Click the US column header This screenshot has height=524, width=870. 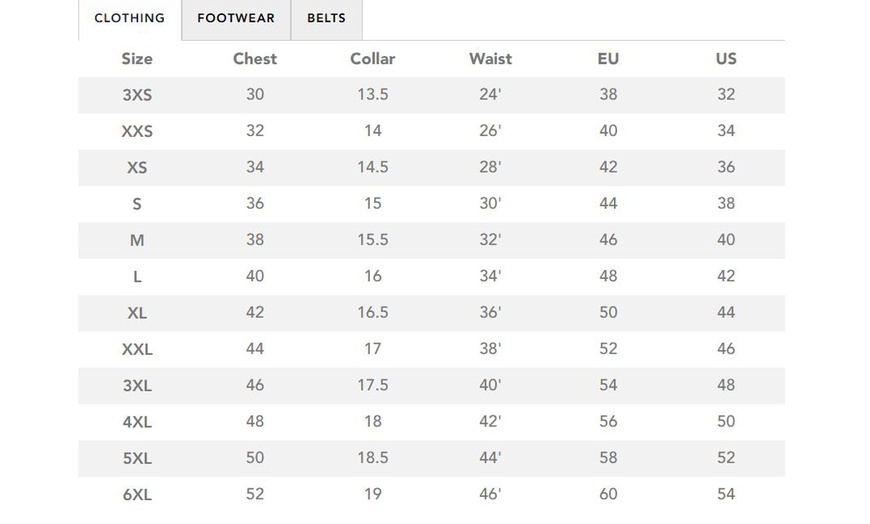(x=726, y=59)
